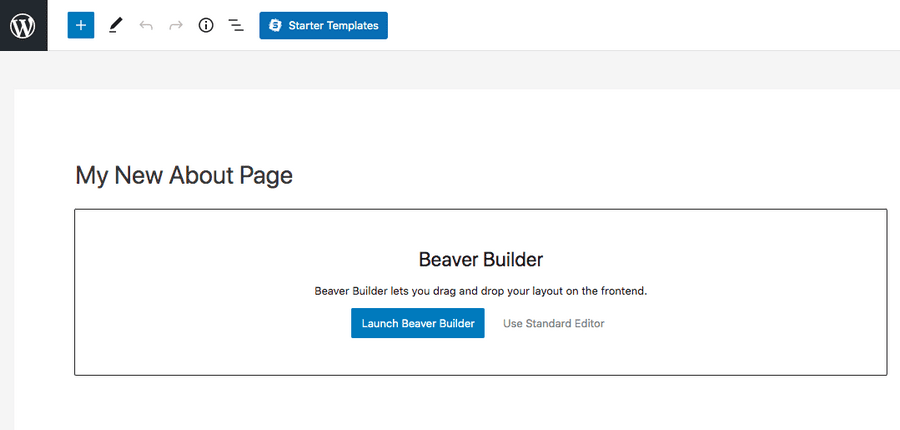This screenshot has height=430, width=900.
Task: Choose Use Standard Editor link
Action: pos(554,323)
